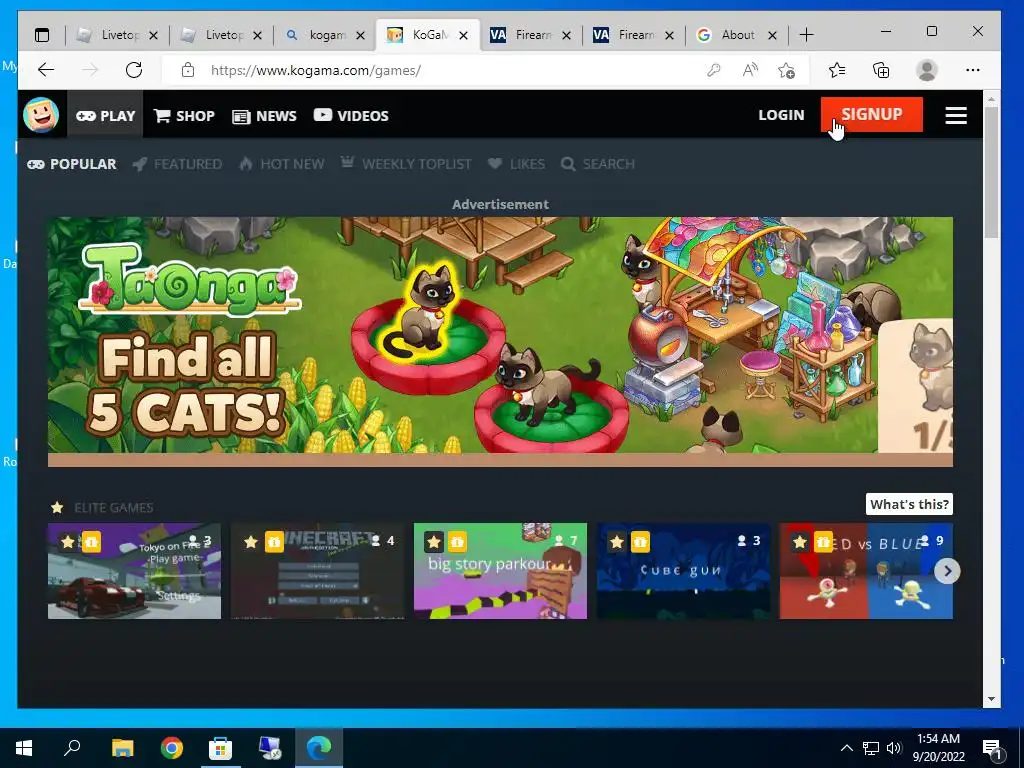Open the browser profile icon
Viewport: 1024px width, 768px height.
(927, 70)
